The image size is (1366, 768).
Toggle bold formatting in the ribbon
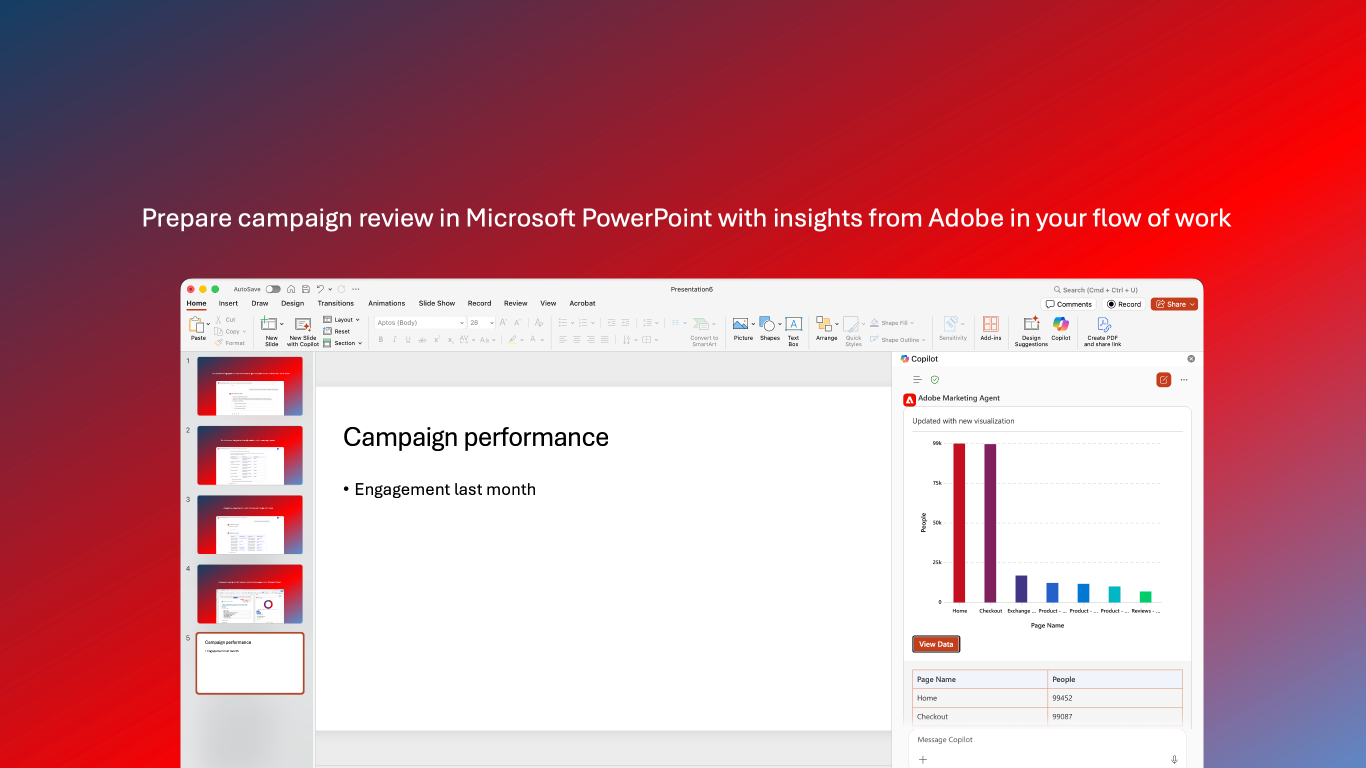[380, 340]
